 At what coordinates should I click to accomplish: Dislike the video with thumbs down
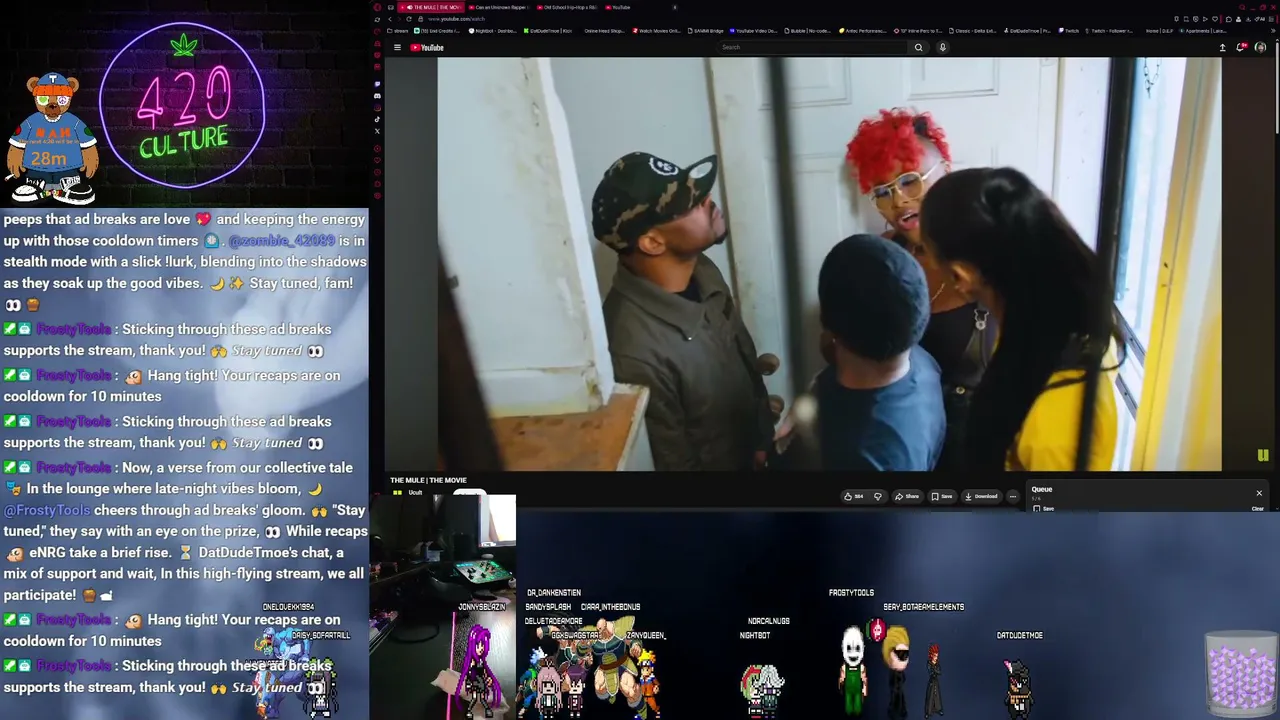(878, 496)
